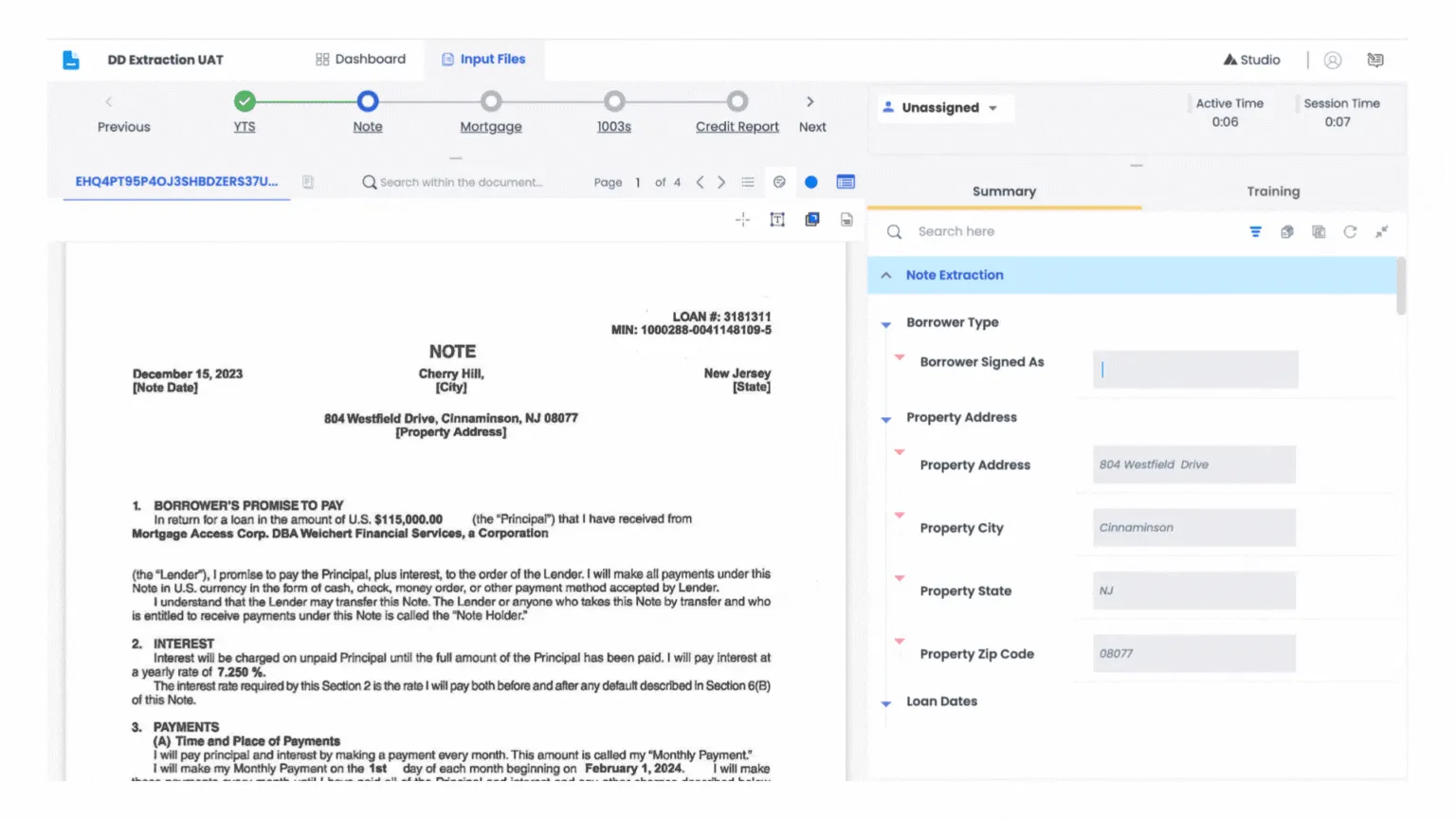Toggle the blue panel layout view icon
Screen dimensions: 1456x819
[846, 182]
